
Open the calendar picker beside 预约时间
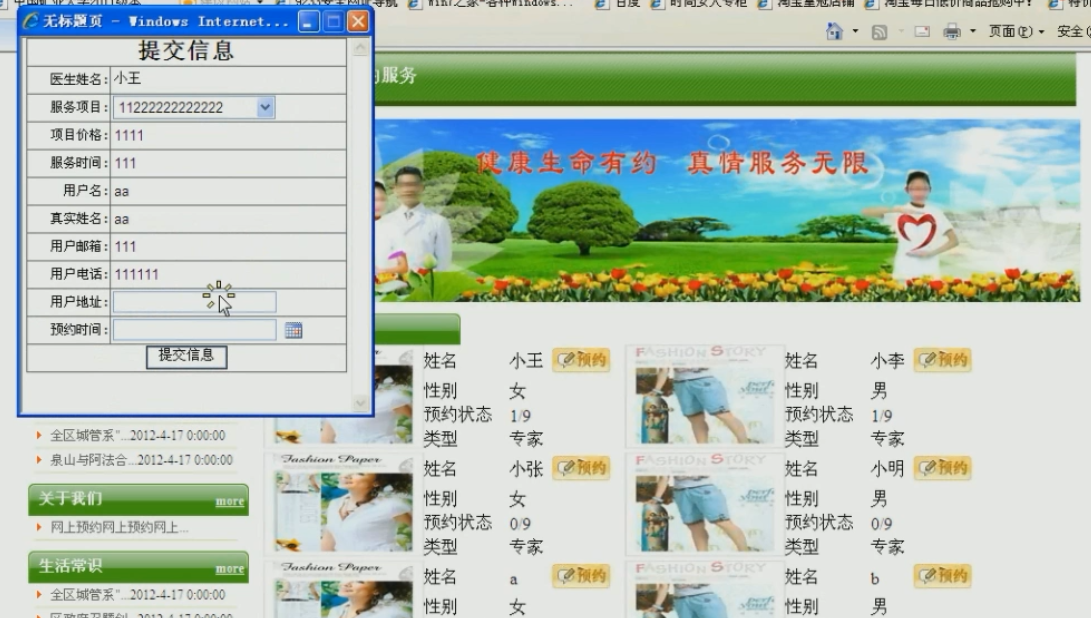coord(294,331)
